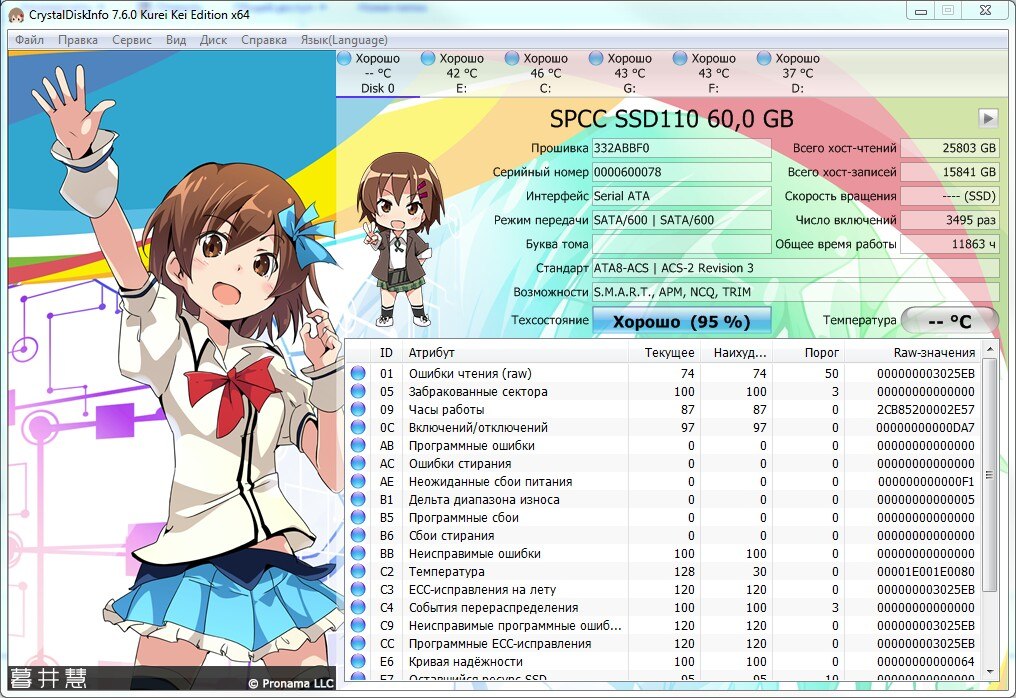The height and width of the screenshot is (698, 1016).
Task: Click the serial number field 0000600078
Action: 682,172
